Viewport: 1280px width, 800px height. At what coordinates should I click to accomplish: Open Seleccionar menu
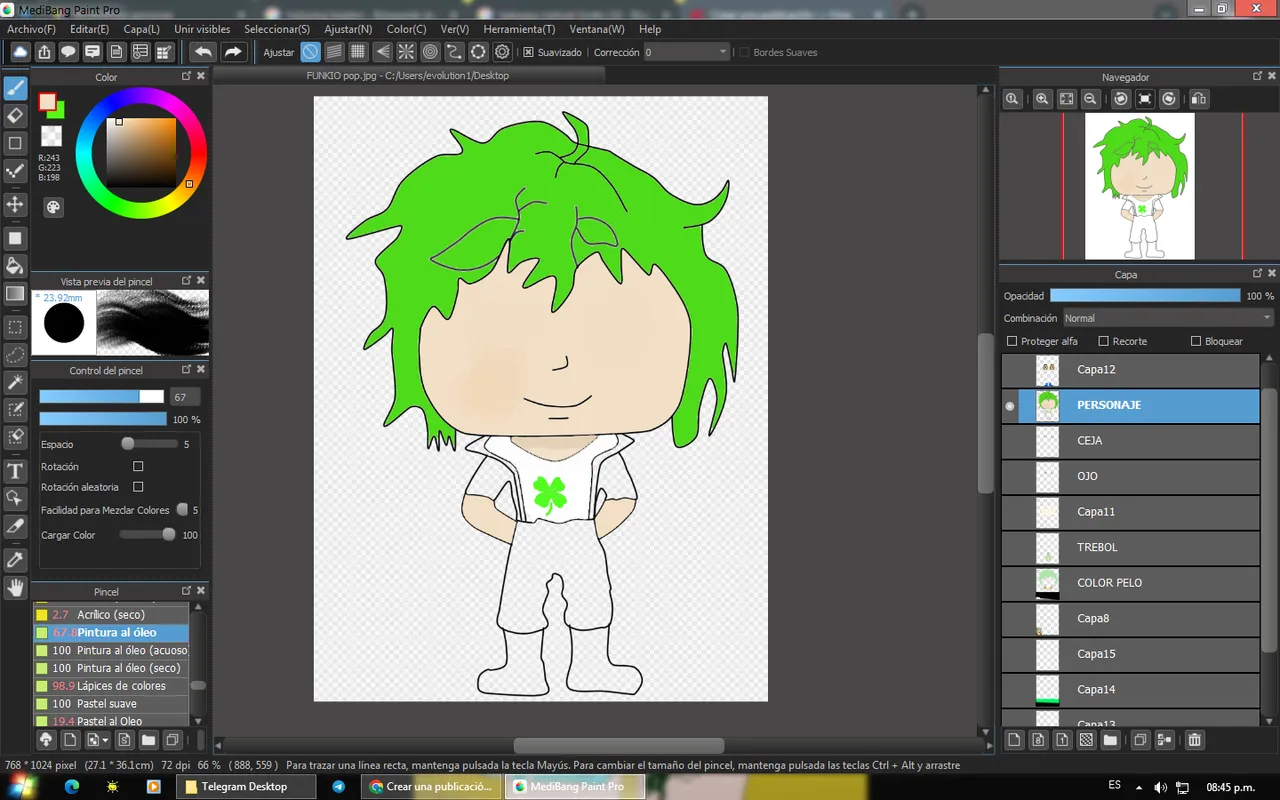277,29
